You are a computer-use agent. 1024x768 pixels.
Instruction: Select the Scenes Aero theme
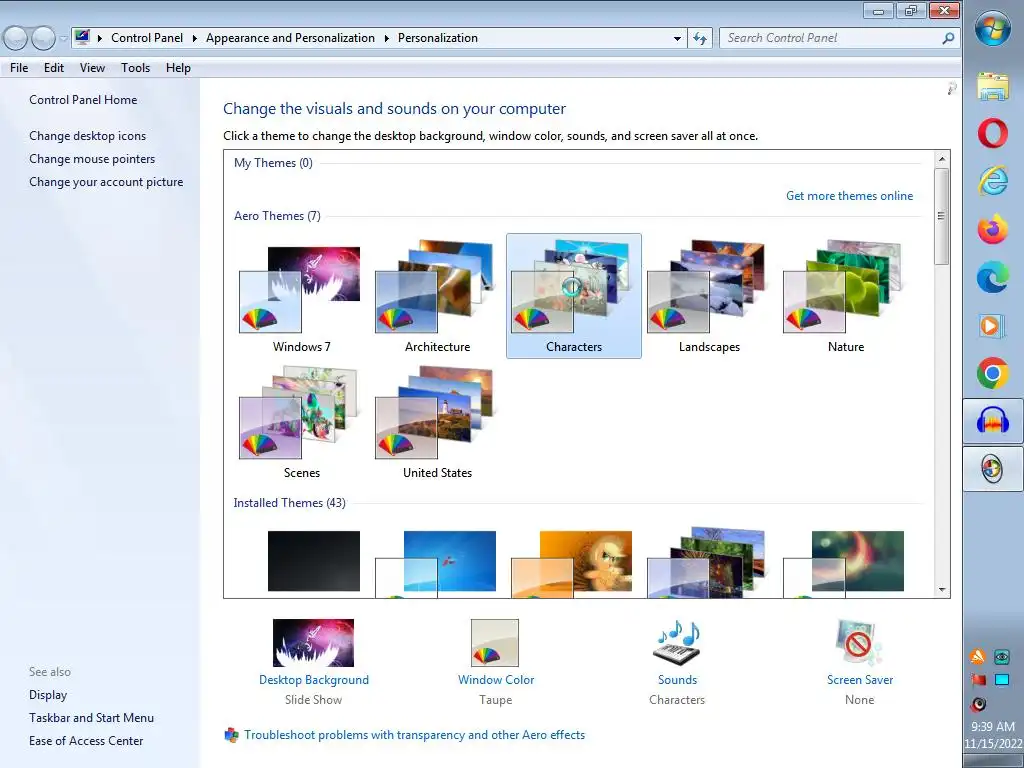point(301,423)
